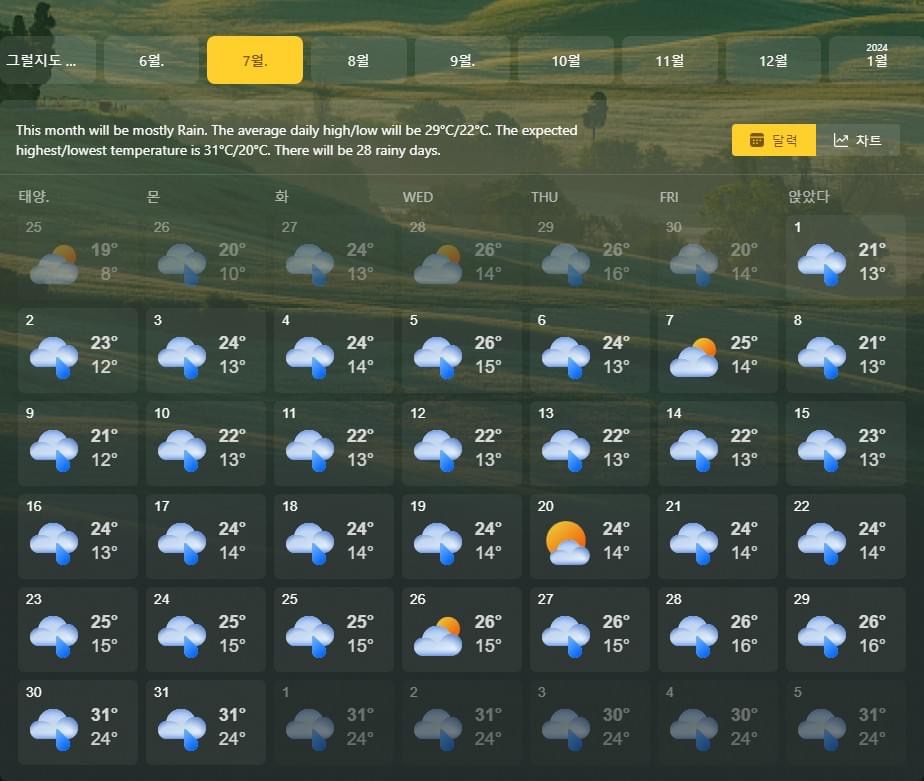
Task: Open the day 14 forecast card
Action: coord(717,443)
